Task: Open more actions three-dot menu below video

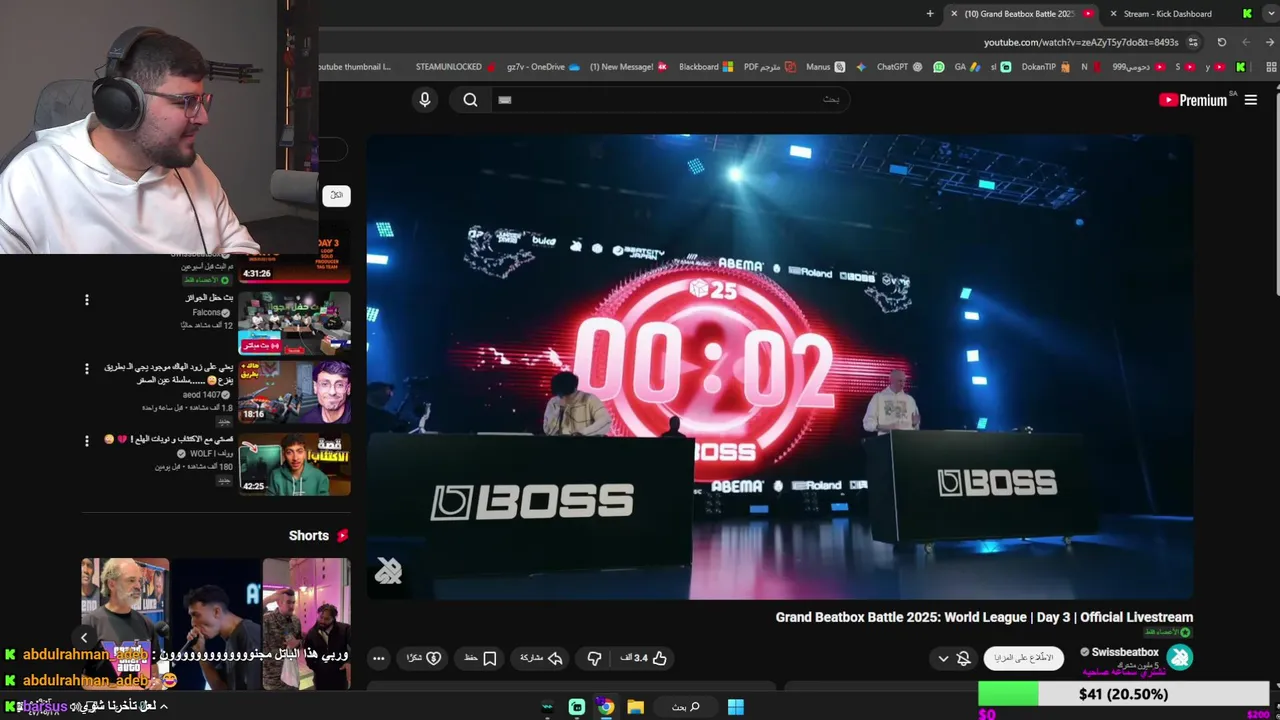Action: 378,658
